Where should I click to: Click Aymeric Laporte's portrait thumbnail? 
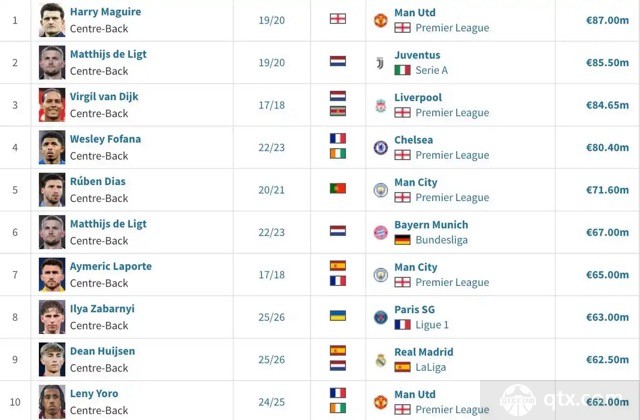click(52, 275)
